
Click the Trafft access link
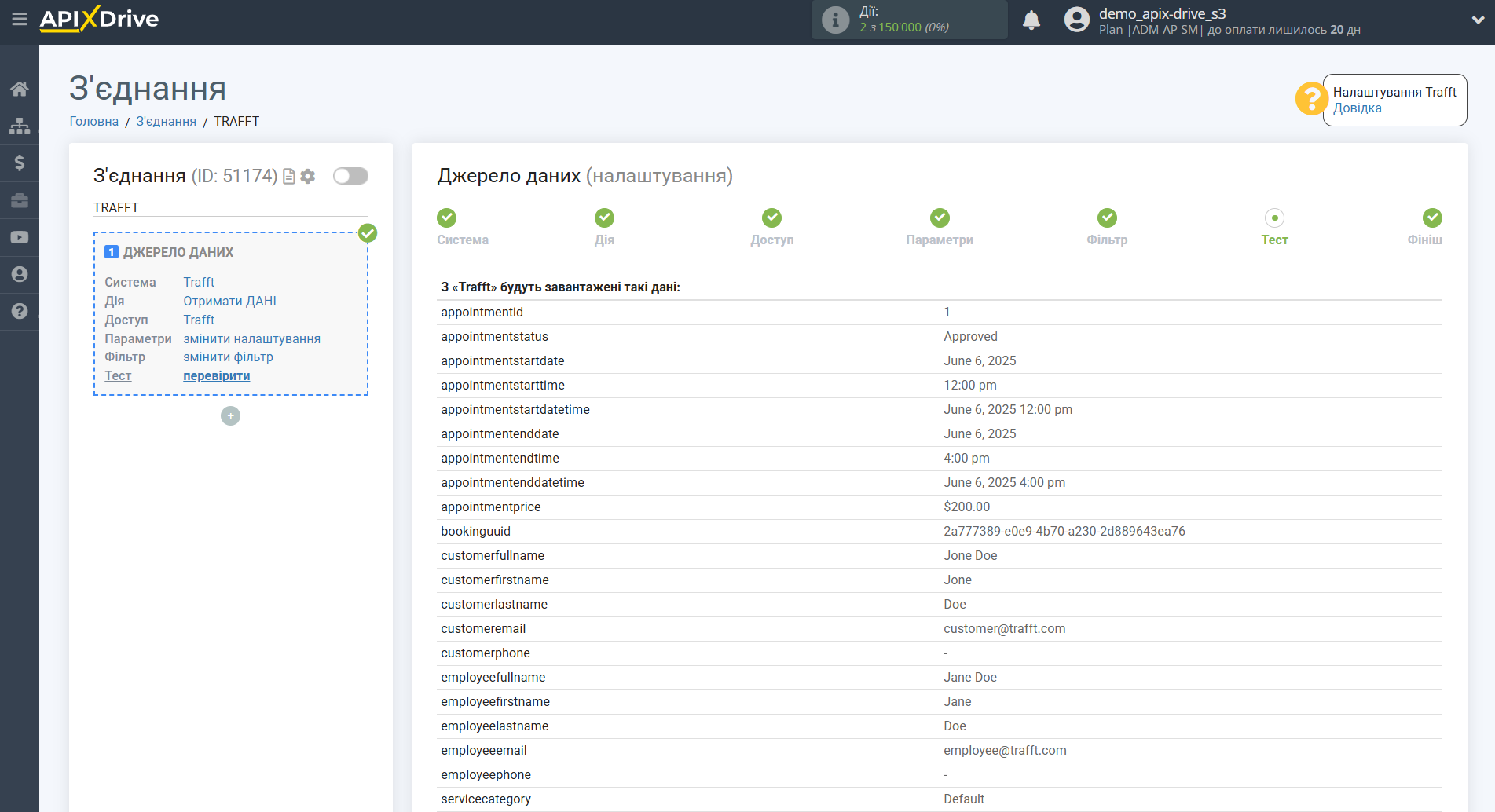coord(199,320)
